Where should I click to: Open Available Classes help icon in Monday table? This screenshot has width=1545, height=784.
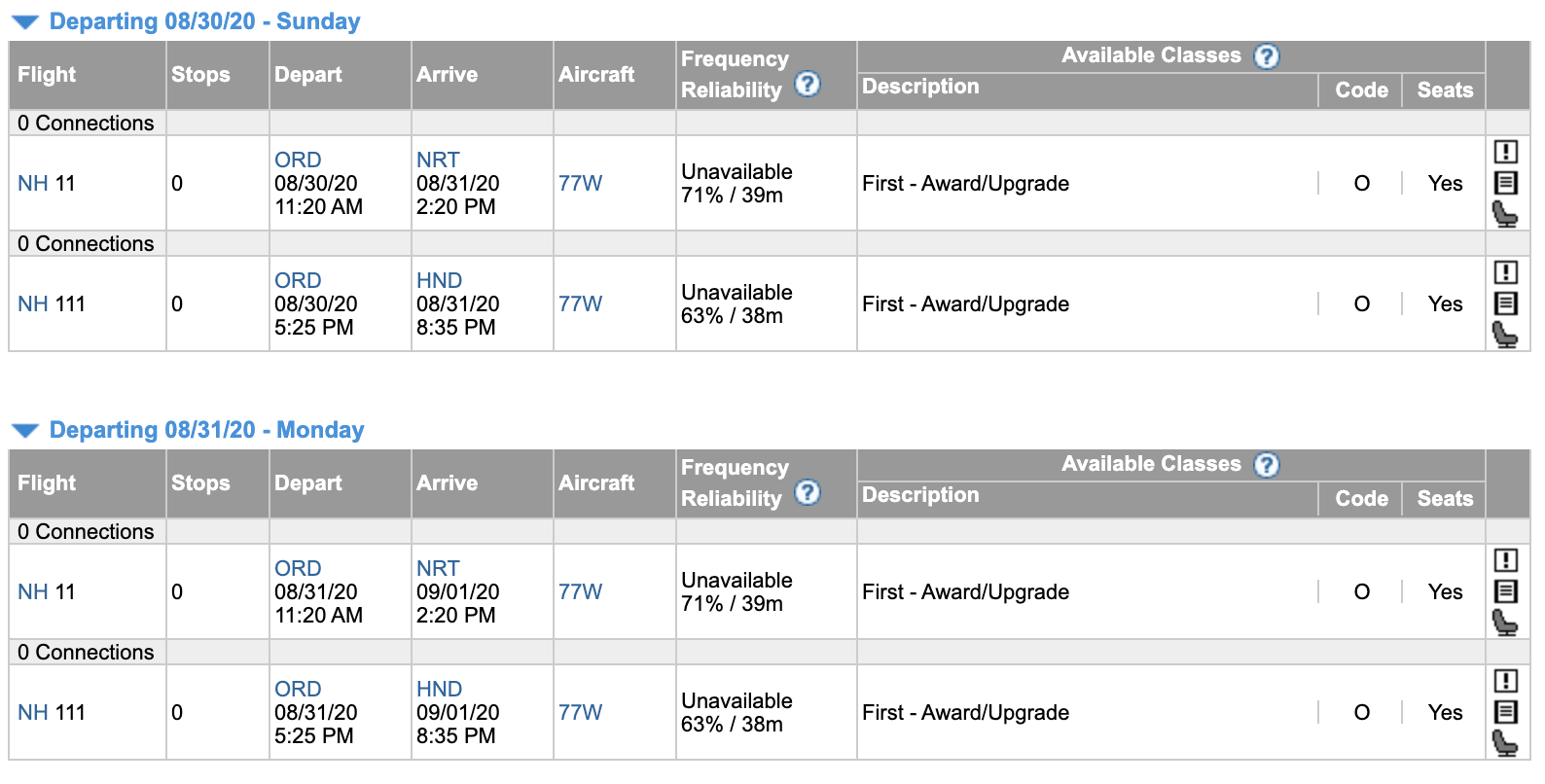click(1266, 465)
